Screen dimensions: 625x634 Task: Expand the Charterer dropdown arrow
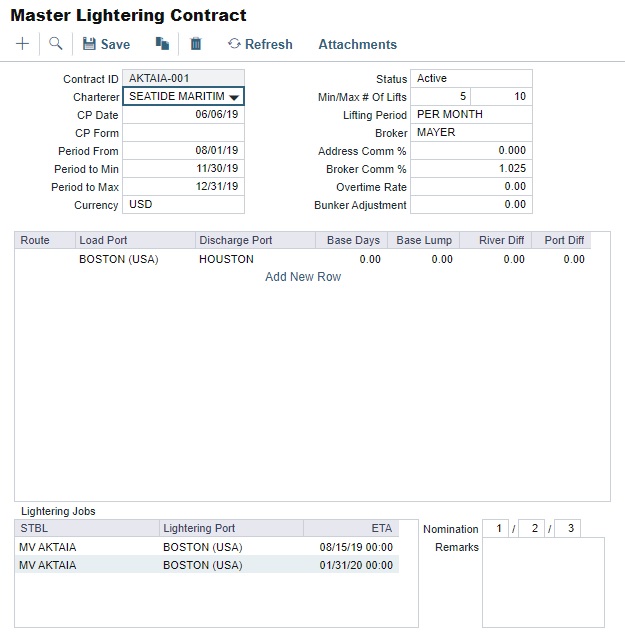click(234, 97)
